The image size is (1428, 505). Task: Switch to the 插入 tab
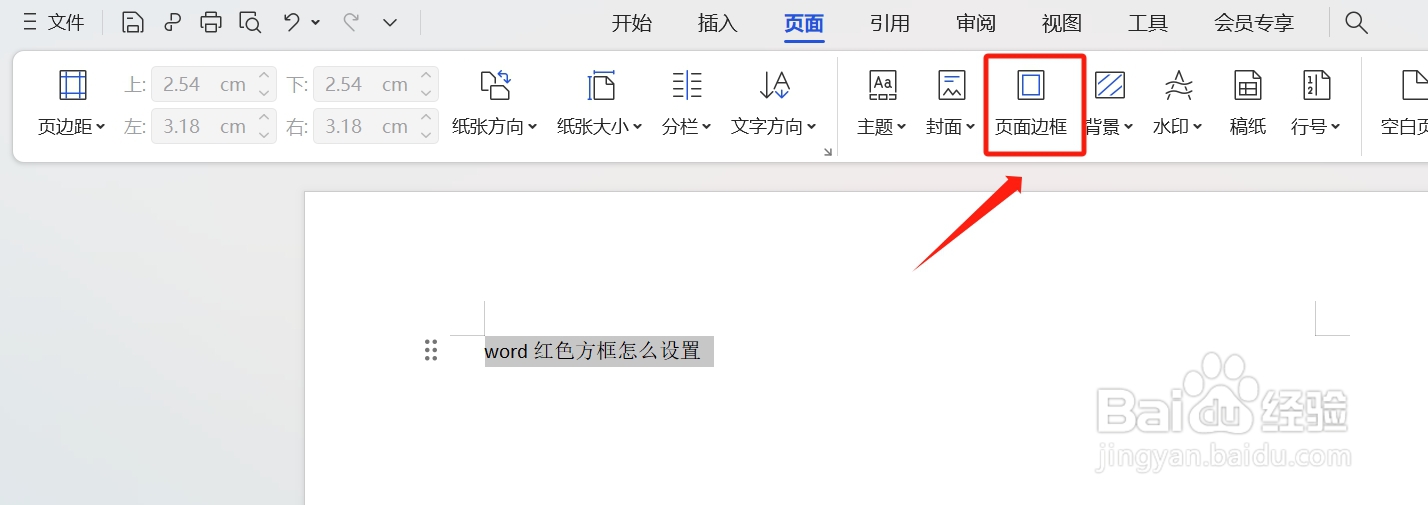717,23
